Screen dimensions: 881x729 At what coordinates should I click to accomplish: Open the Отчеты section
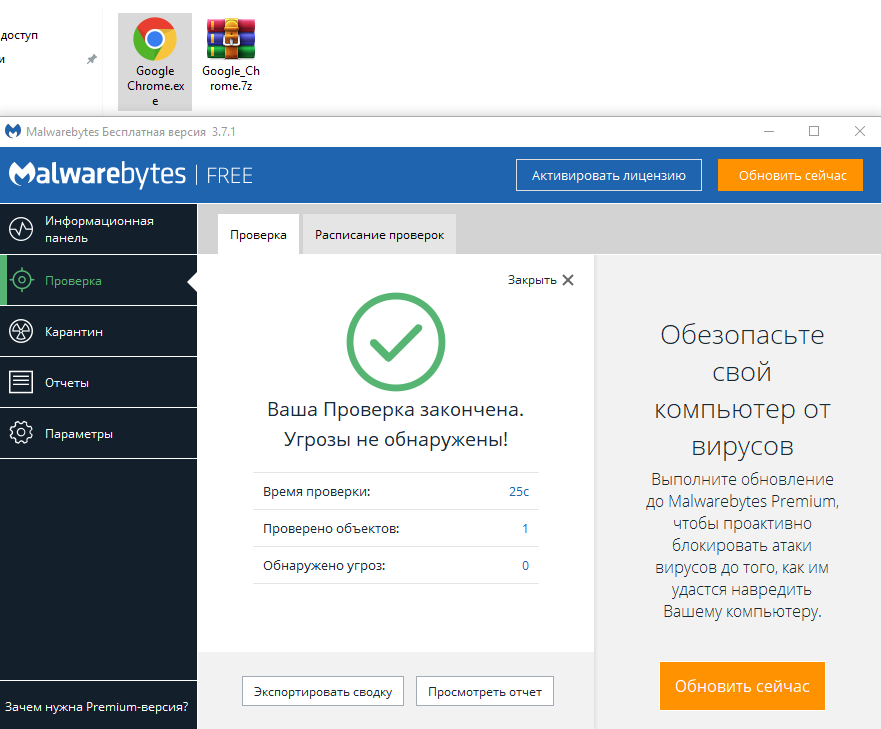point(98,382)
